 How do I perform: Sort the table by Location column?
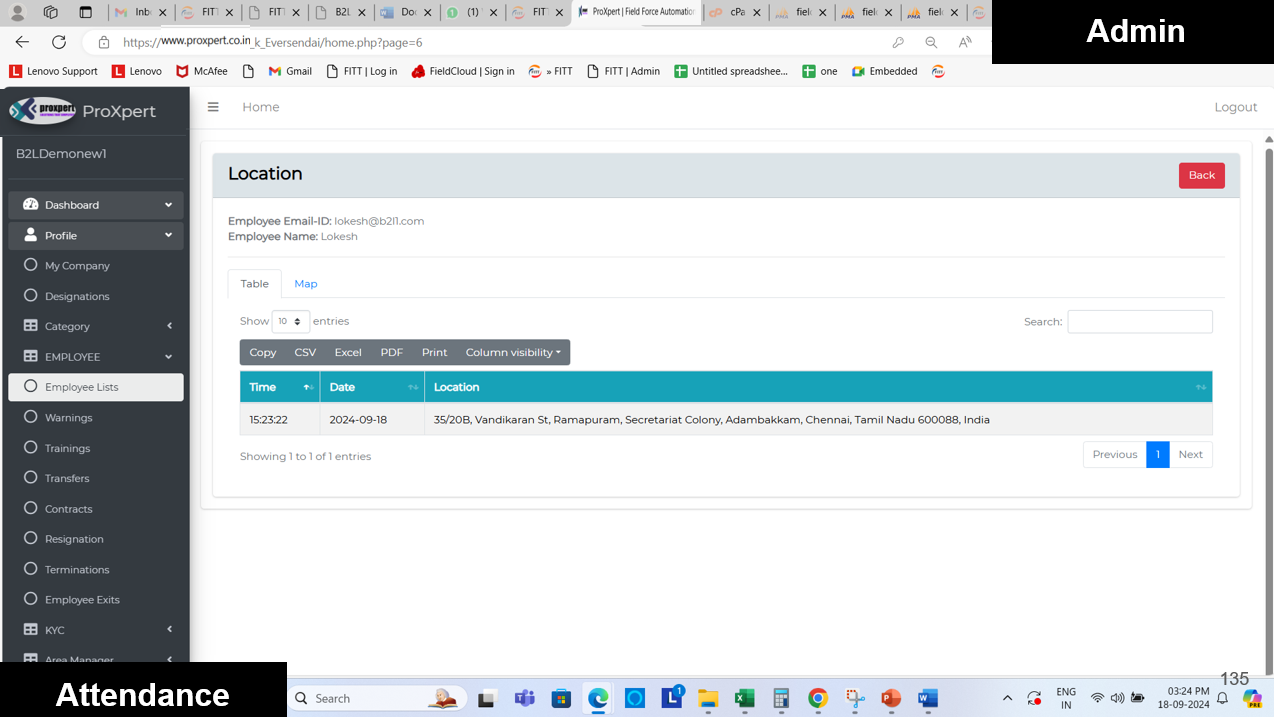point(817,387)
